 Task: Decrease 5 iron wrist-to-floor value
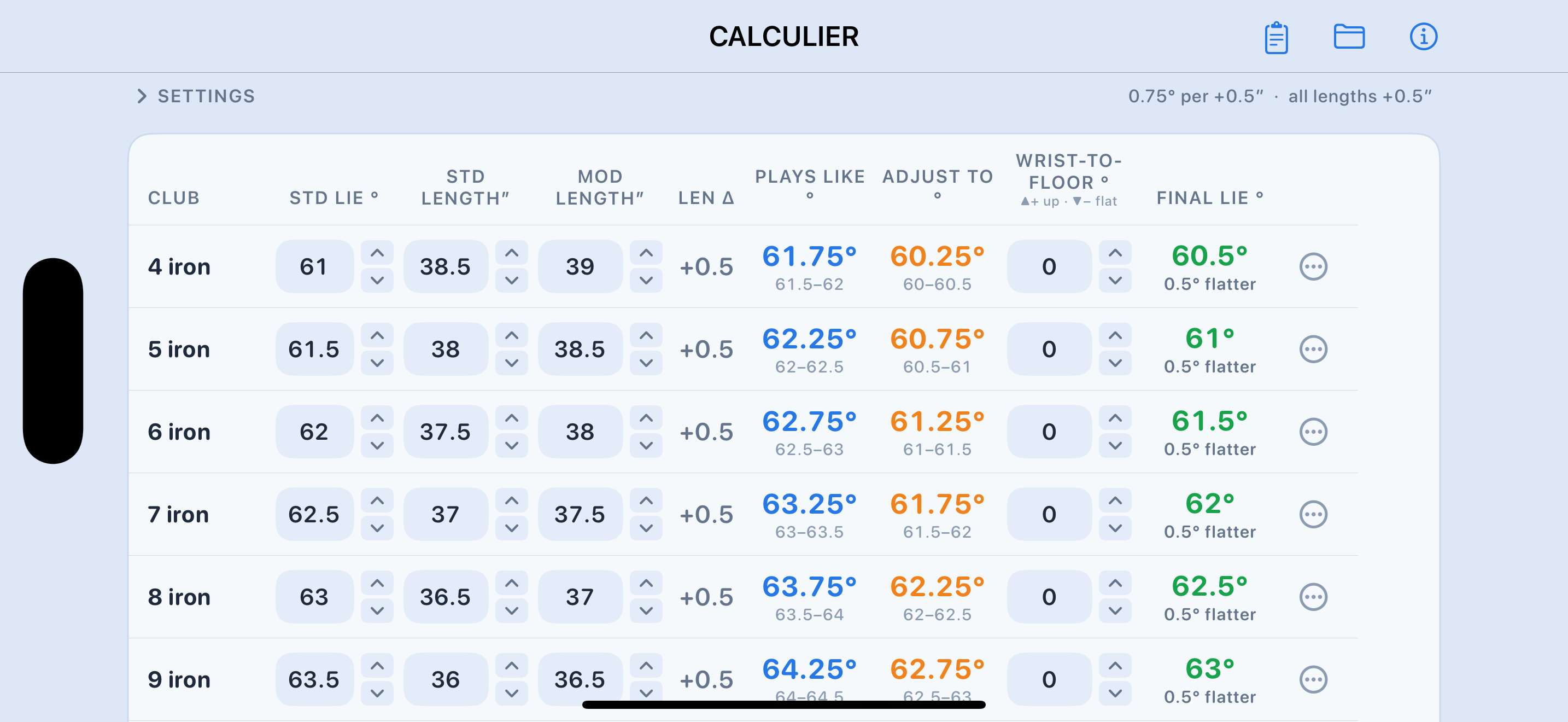[x=1115, y=363]
